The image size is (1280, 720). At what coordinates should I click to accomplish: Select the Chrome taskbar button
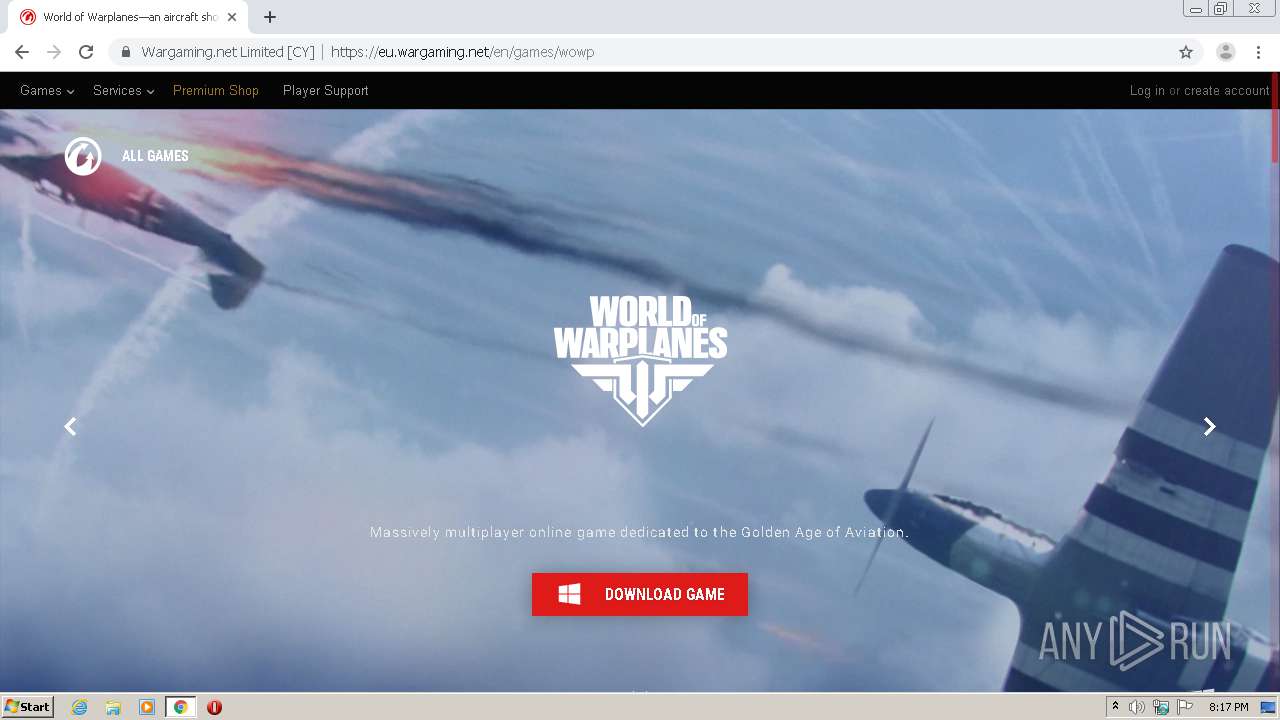click(x=180, y=707)
